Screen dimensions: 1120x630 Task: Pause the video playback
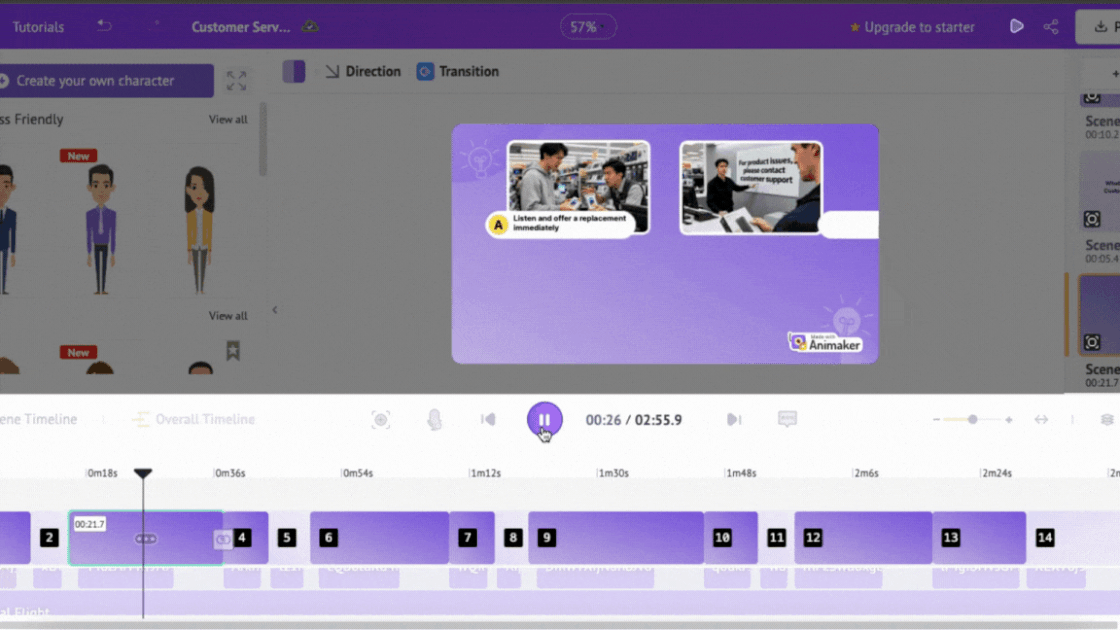(x=544, y=418)
